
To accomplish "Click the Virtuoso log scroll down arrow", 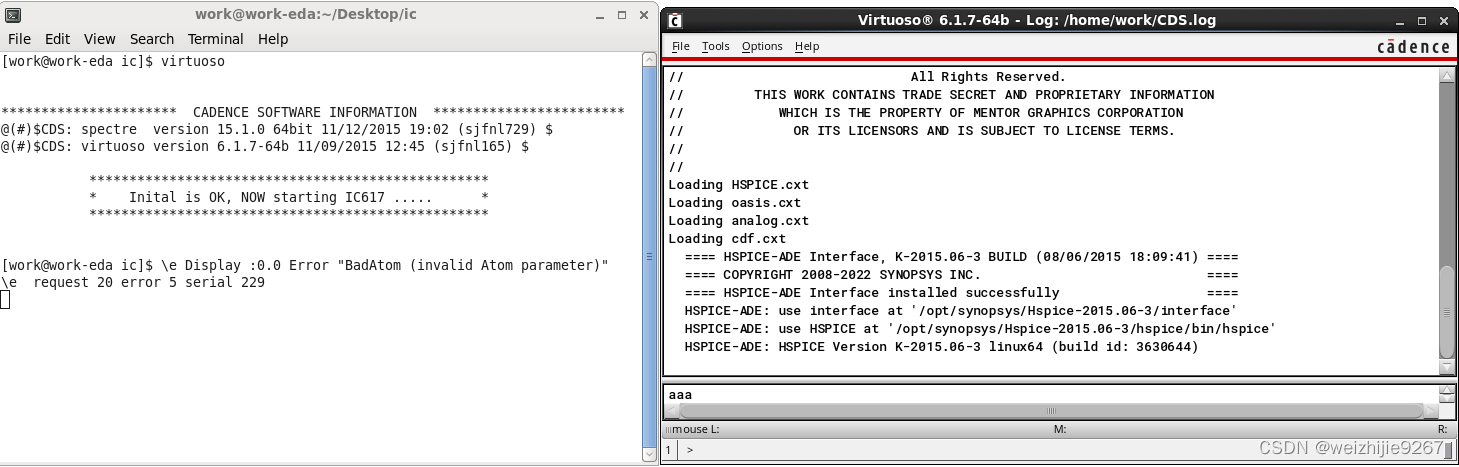I will pos(1447,367).
